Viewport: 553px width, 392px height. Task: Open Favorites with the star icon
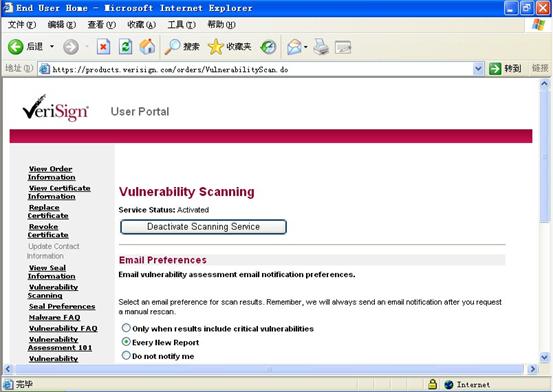coord(215,47)
